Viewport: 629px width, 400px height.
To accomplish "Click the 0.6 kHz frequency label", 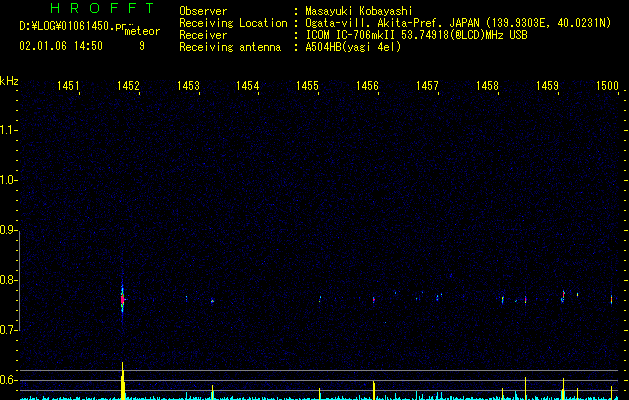I will pyautogui.click(x=9, y=380).
